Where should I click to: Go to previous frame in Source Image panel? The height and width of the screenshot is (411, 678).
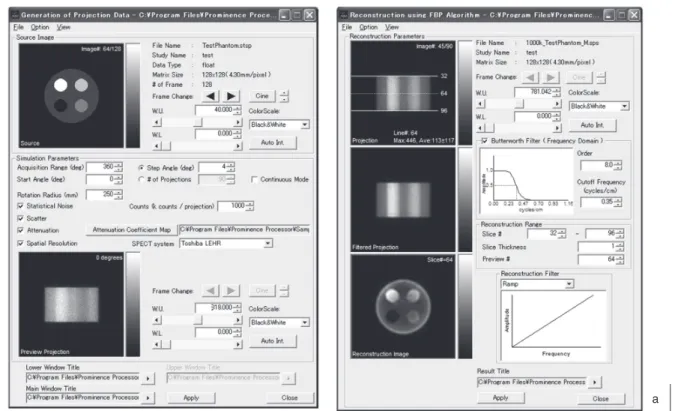[x=210, y=96]
